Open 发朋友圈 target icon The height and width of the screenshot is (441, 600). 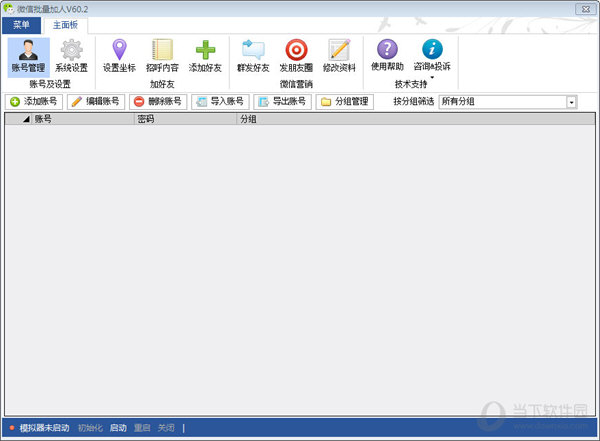point(296,55)
